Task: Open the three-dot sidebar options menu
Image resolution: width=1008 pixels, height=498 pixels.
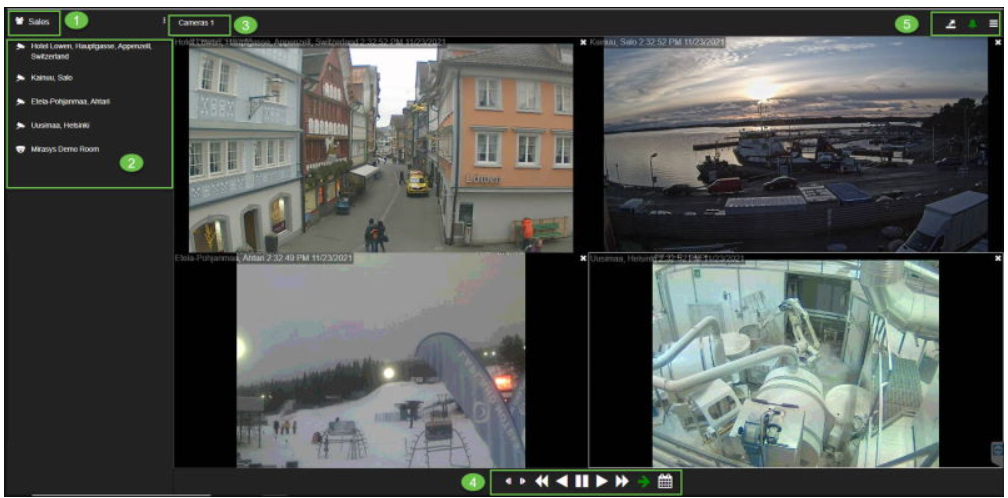Action: (x=164, y=20)
